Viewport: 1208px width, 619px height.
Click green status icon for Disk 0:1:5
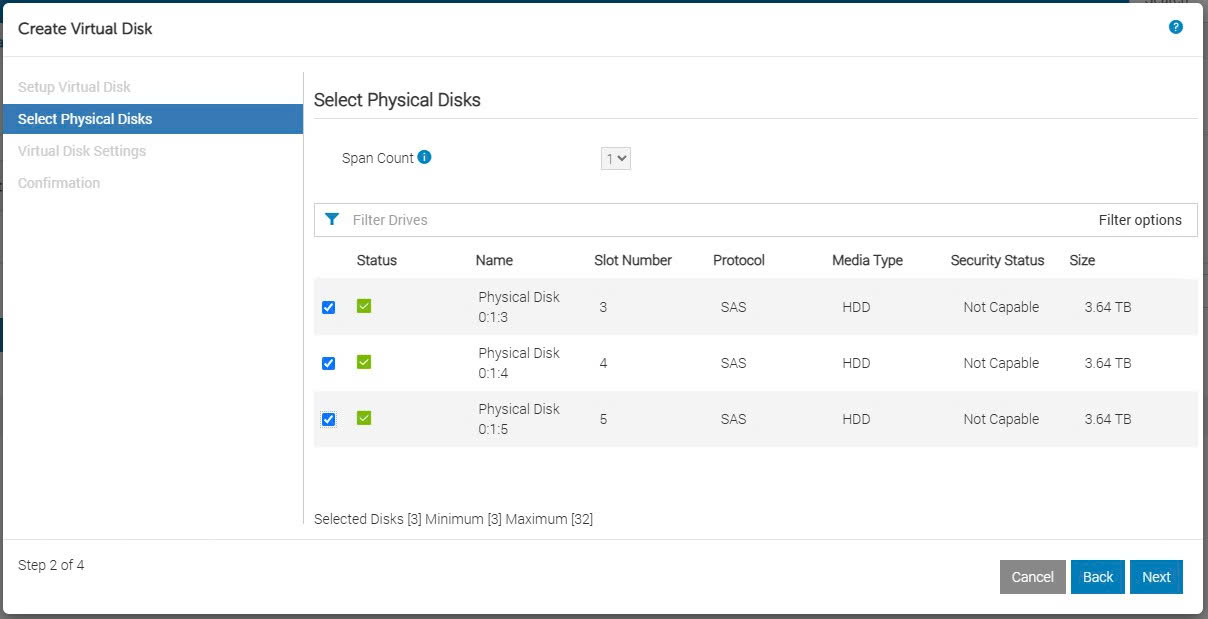364,418
